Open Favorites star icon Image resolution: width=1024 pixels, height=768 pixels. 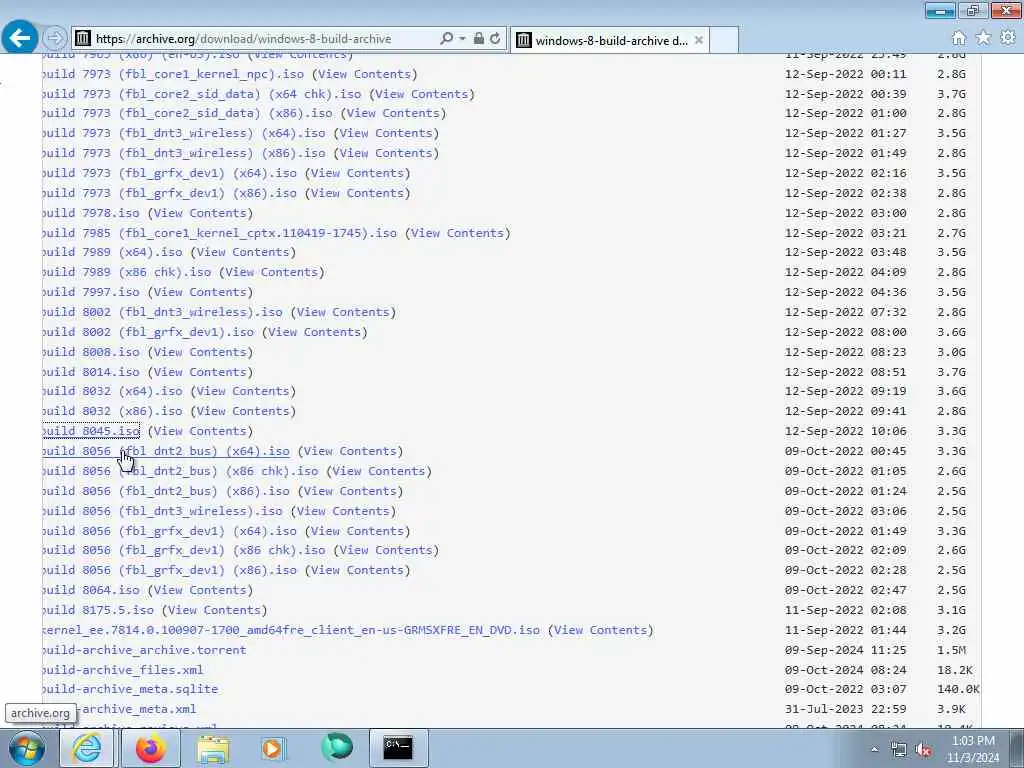click(x=983, y=38)
